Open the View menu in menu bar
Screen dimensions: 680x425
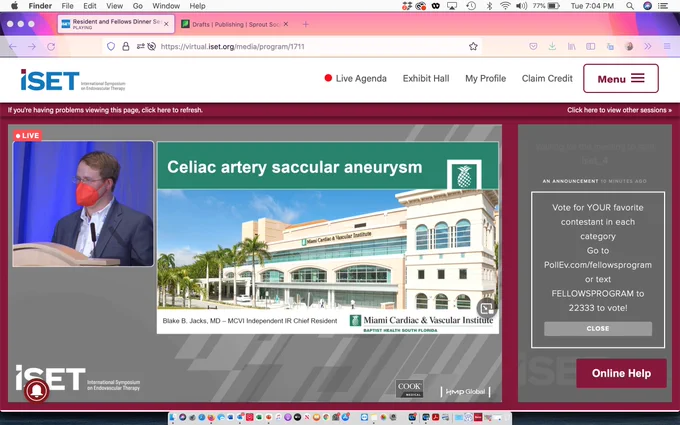(x=114, y=6)
